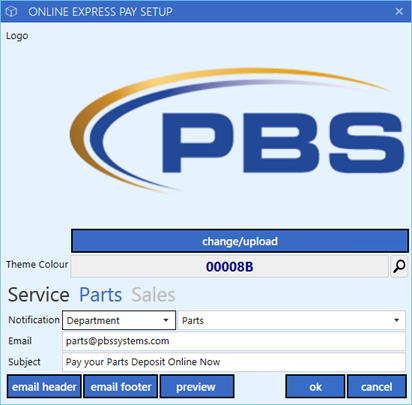Open the Sales tab
Image resolution: width=412 pixels, height=405 pixels.
pos(153,295)
